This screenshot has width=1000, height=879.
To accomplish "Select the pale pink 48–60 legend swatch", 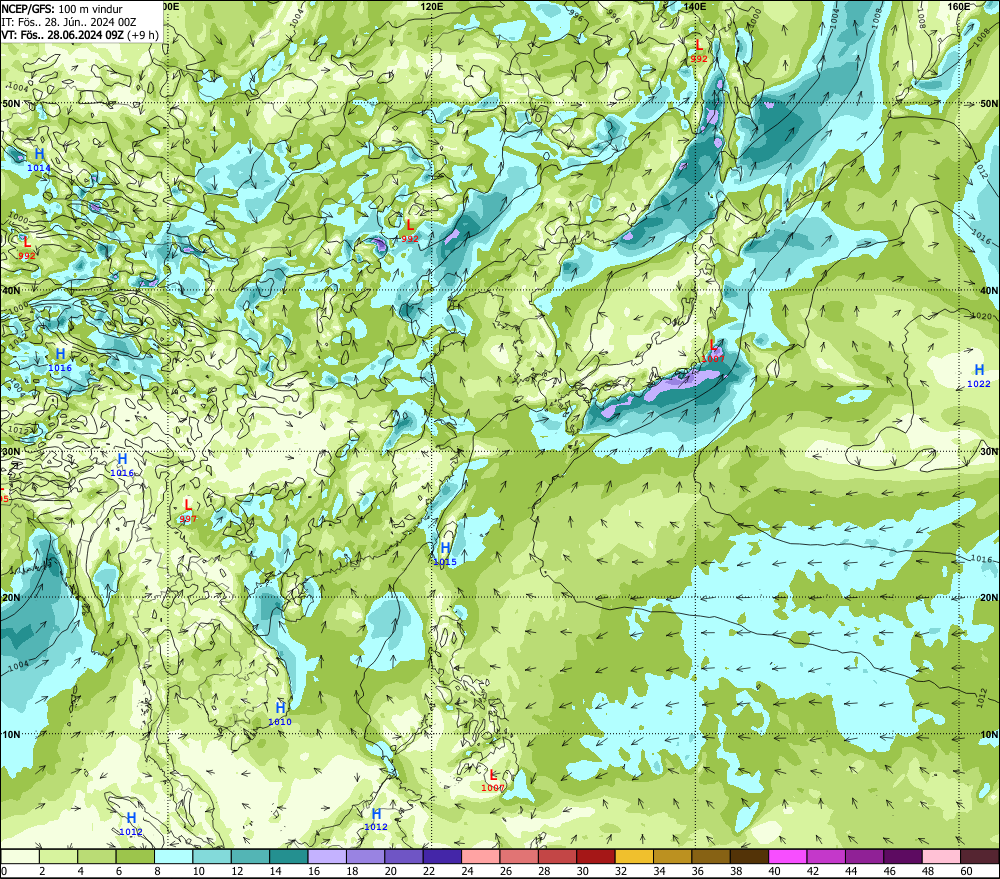I will (x=941, y=856).
